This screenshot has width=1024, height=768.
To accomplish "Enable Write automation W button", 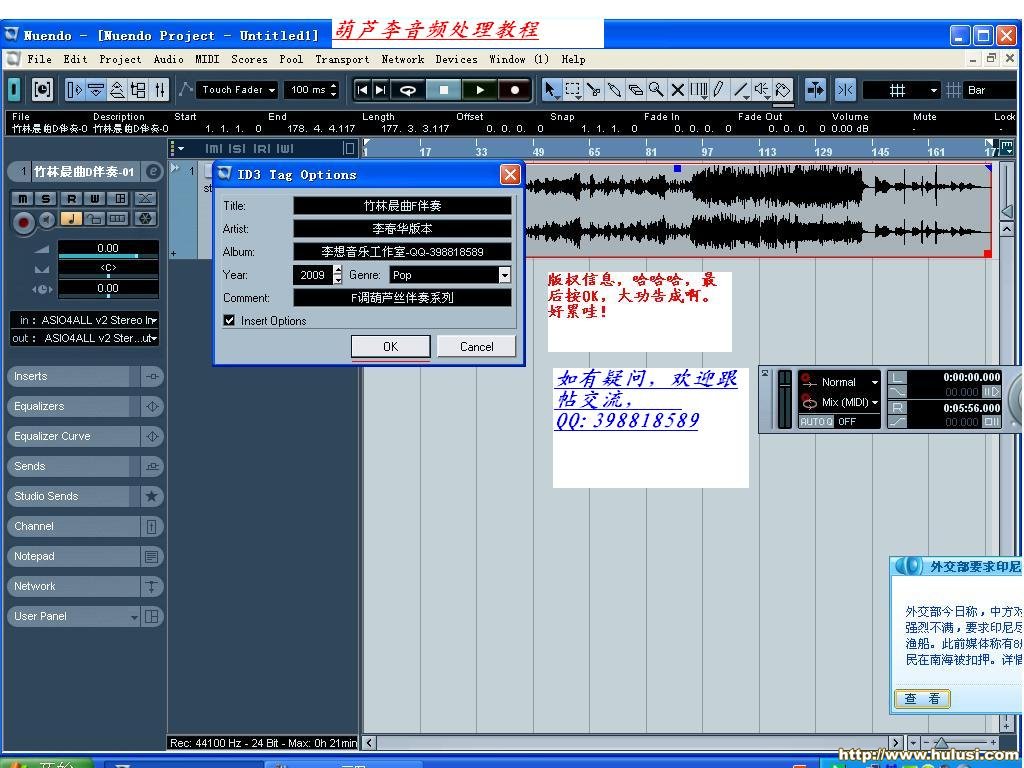I will click(x=95, y=199).
